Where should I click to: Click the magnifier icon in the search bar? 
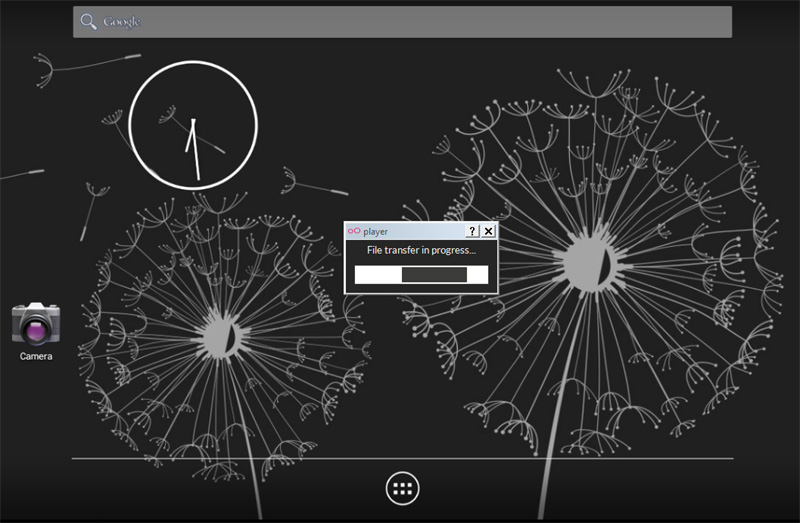(x=89, y=21)
